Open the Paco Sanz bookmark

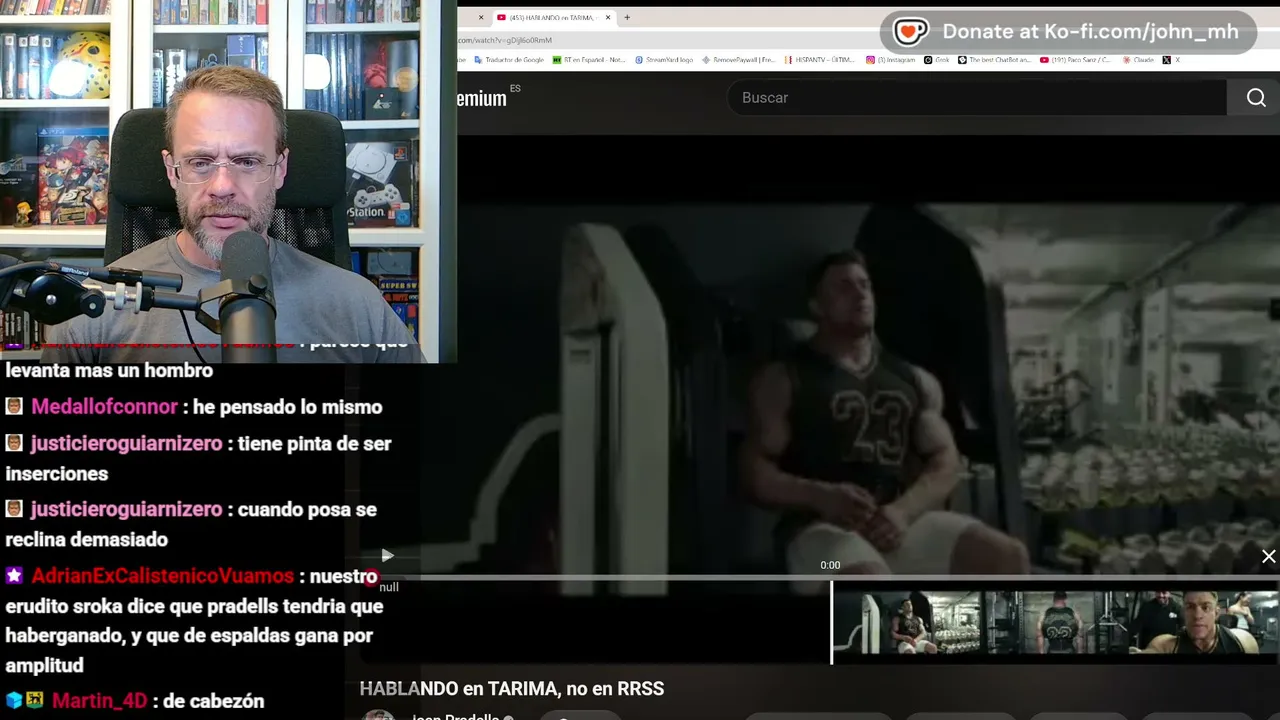(x=1076, y=60)
